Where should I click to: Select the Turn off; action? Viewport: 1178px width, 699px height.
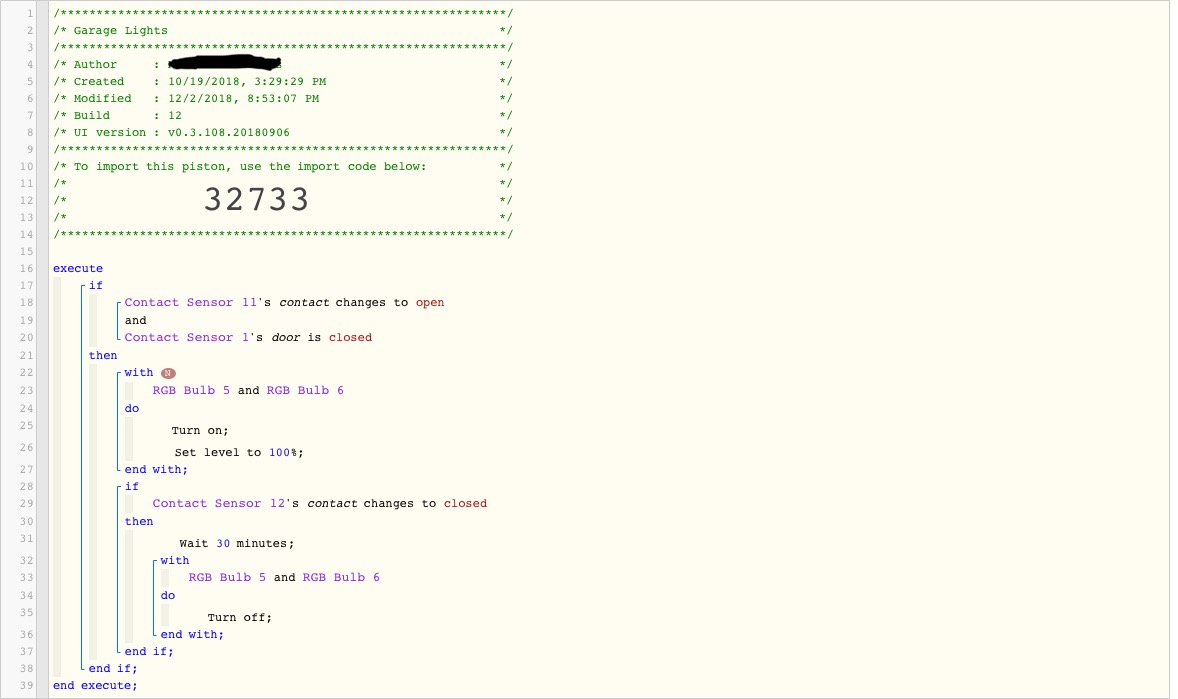[x=240, y=618]
